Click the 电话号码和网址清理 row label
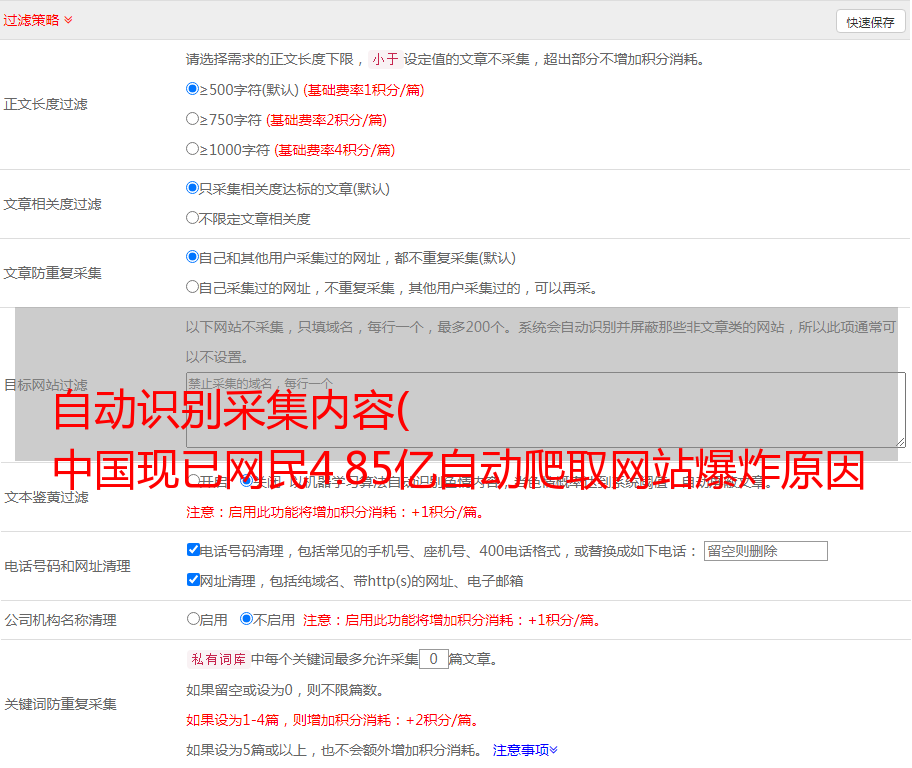This screenshot has height=768, width=912. [67, 566]
